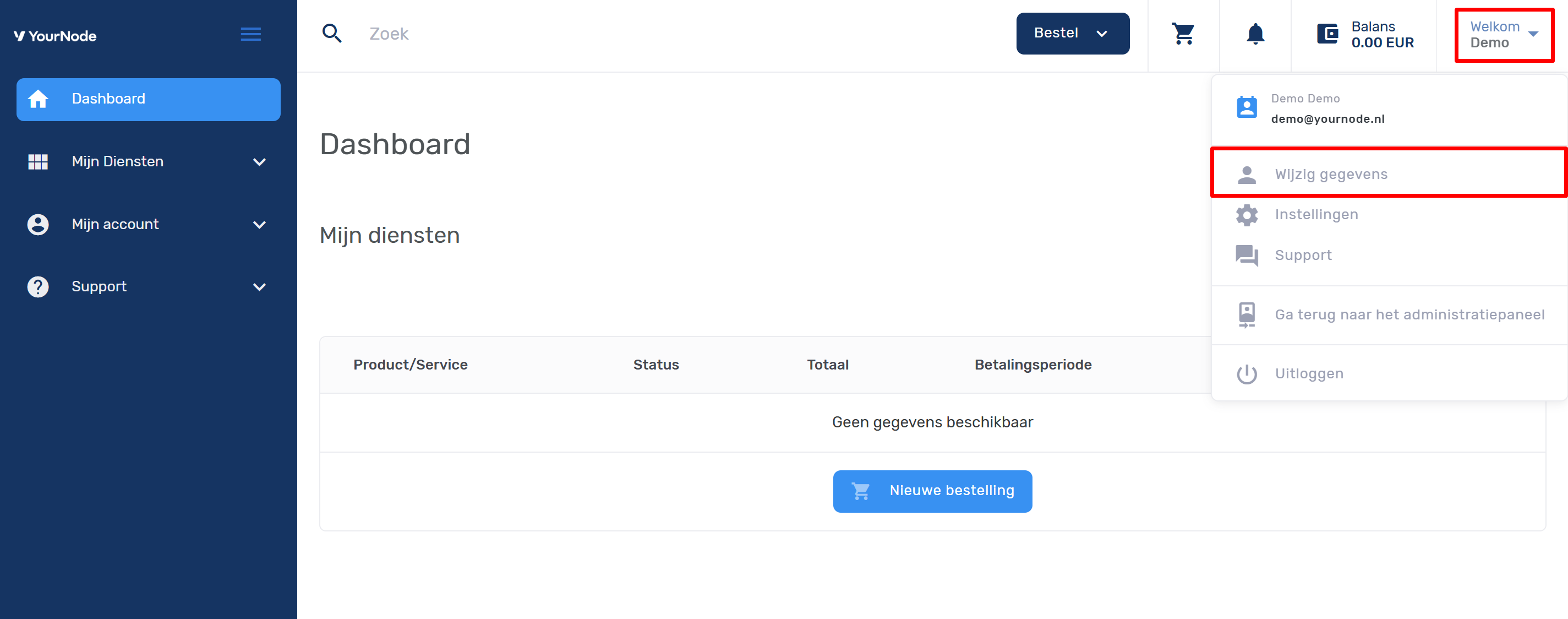1568x619 pixels.
Task: Click the sidebar Support question mark icon
Action: (38, 286)
